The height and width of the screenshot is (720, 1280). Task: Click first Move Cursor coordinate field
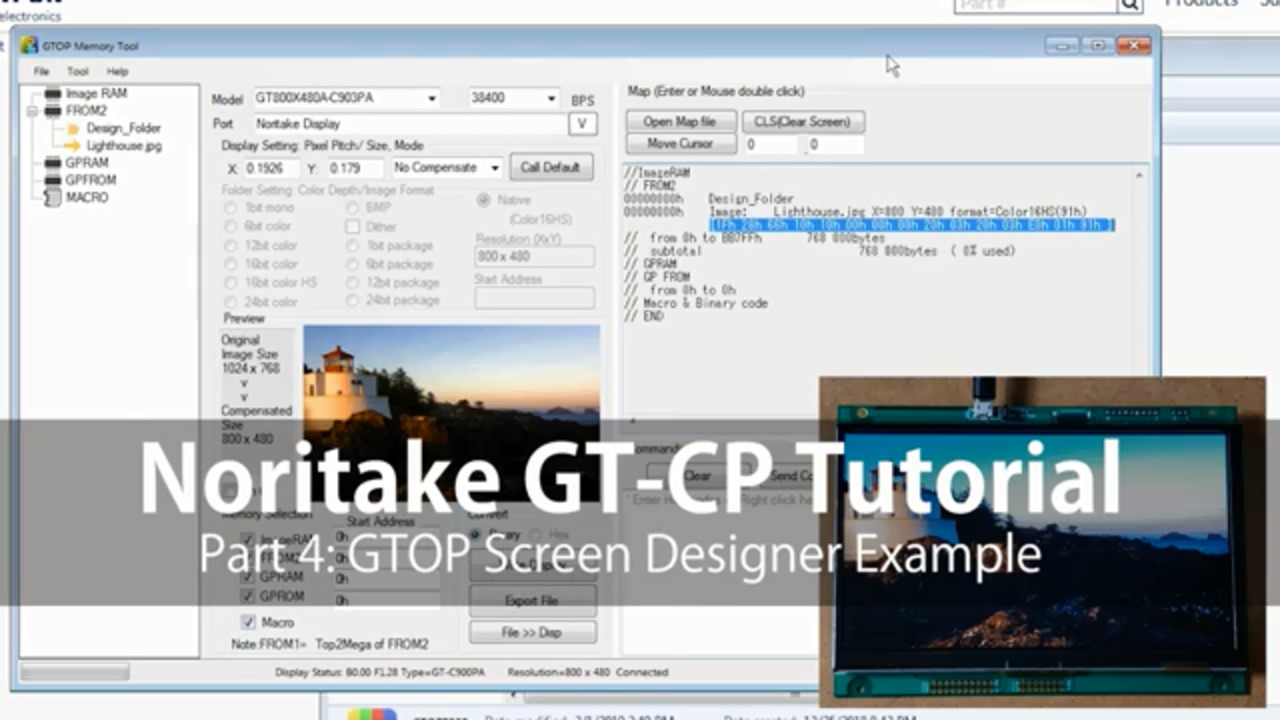pyautogui.click(x=771, y=145)
